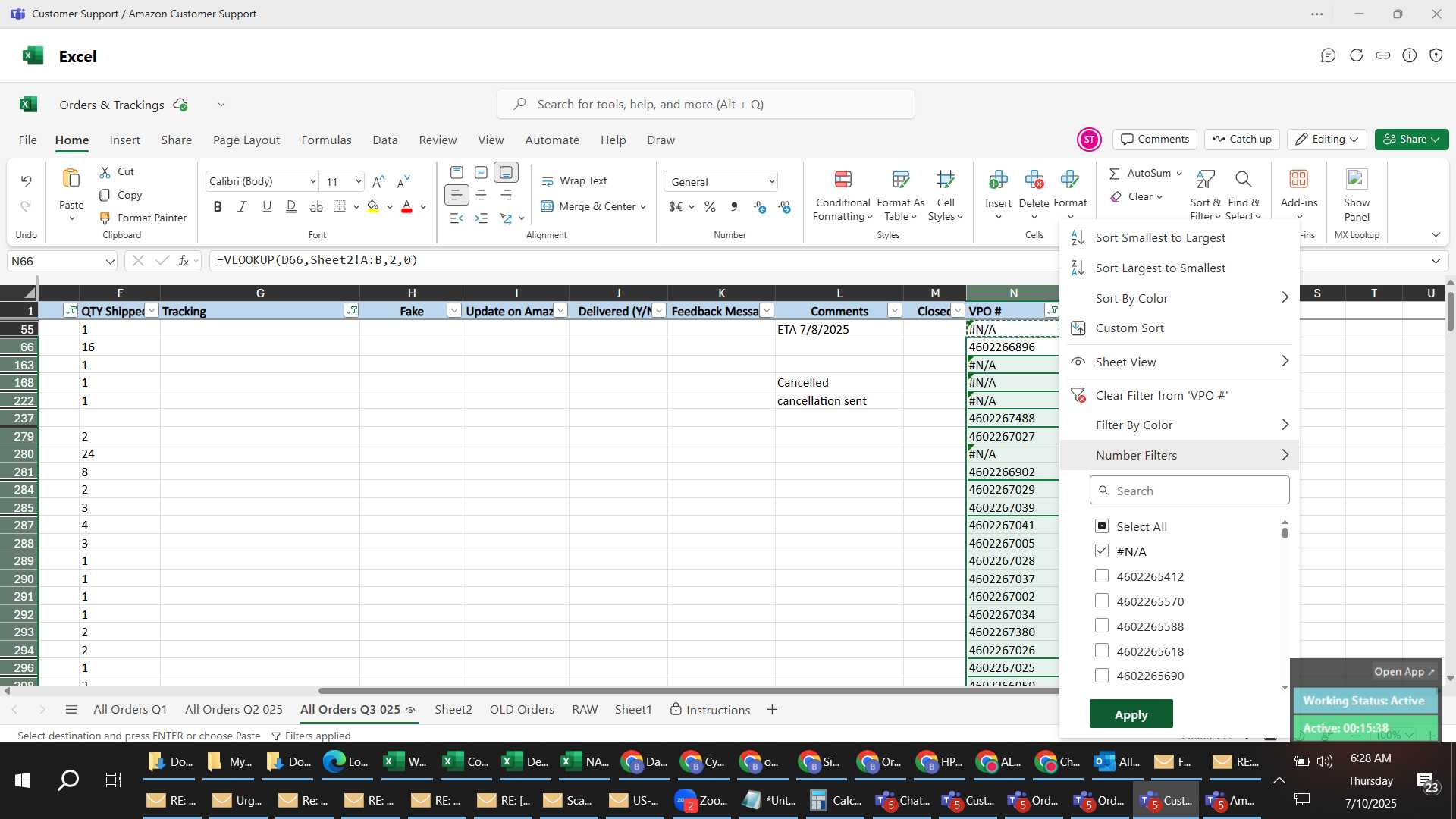Click the Format Painter icon

click(105, 218)
